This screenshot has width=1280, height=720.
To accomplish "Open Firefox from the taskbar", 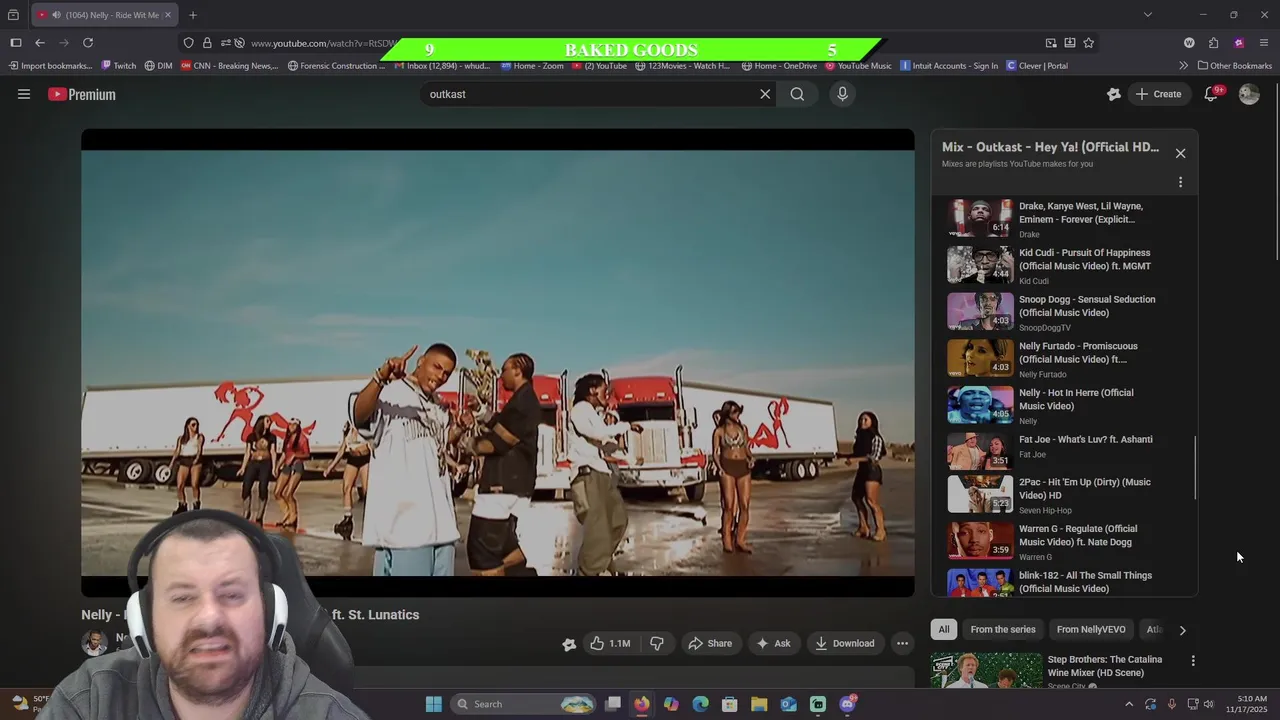I will pos(641,704).
